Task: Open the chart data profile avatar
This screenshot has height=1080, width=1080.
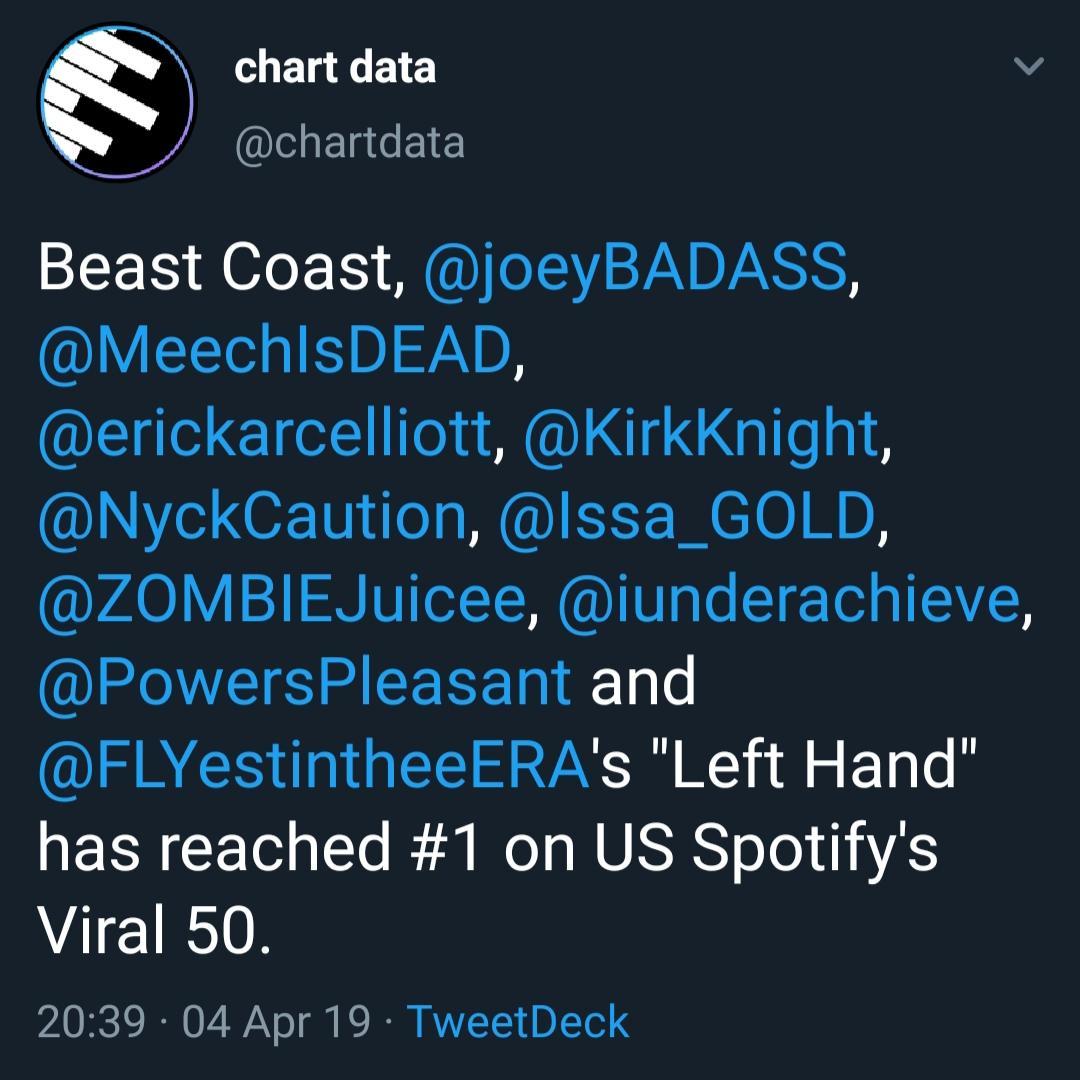Action: coord(116,103)
